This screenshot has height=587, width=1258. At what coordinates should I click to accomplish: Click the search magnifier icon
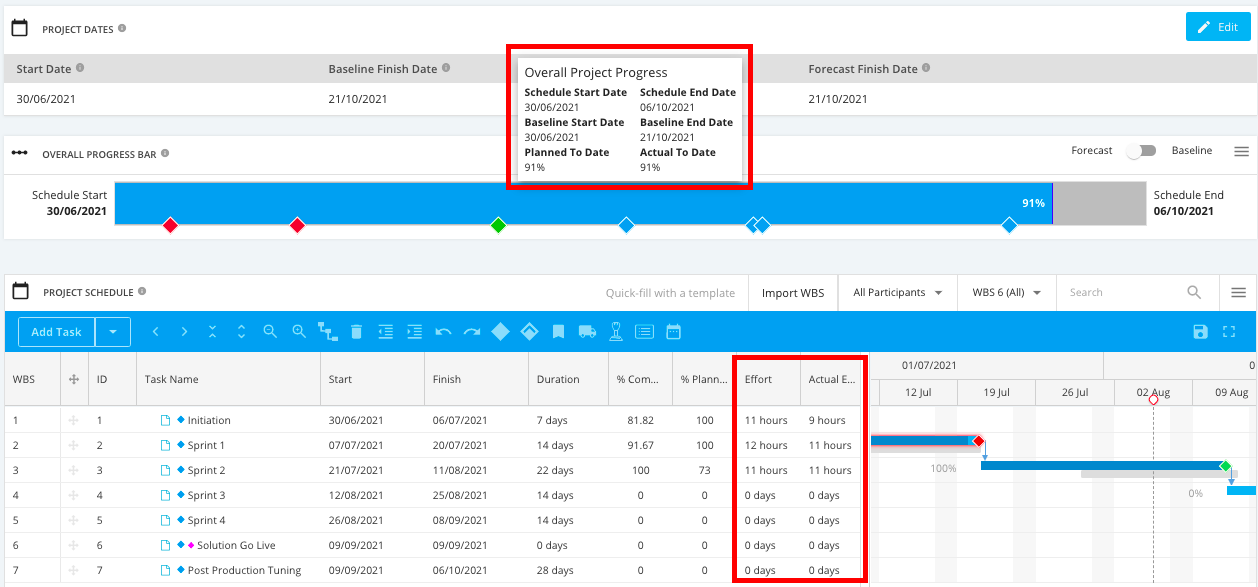[x=1194, y=292]
